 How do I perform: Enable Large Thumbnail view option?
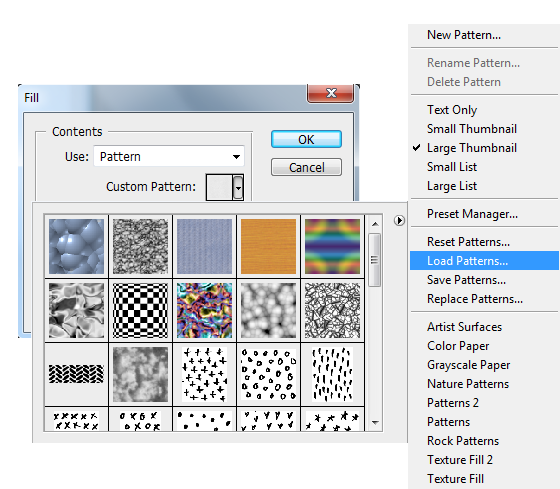click(471, 148)
